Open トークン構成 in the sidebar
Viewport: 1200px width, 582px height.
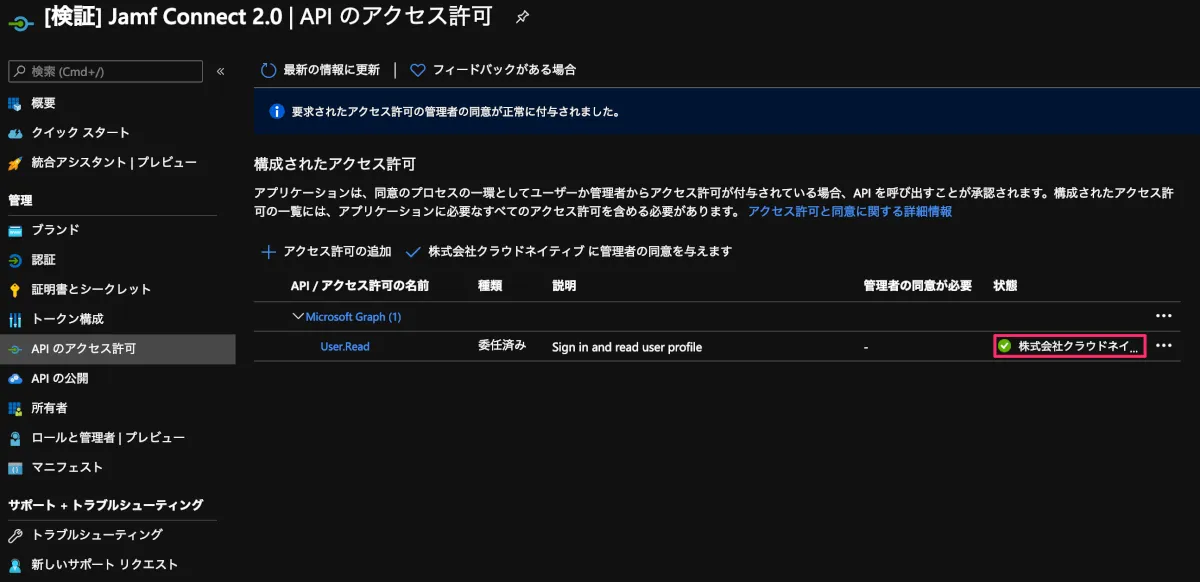(x=67, y=320)
